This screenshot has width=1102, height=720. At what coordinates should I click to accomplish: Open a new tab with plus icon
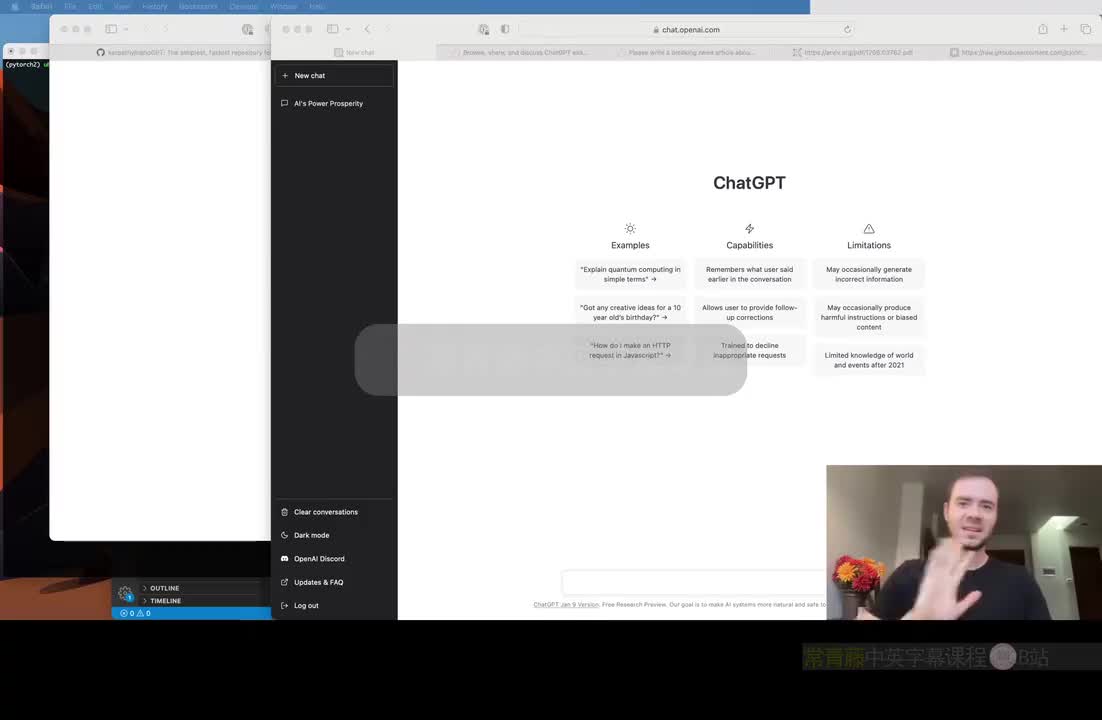1064,29
